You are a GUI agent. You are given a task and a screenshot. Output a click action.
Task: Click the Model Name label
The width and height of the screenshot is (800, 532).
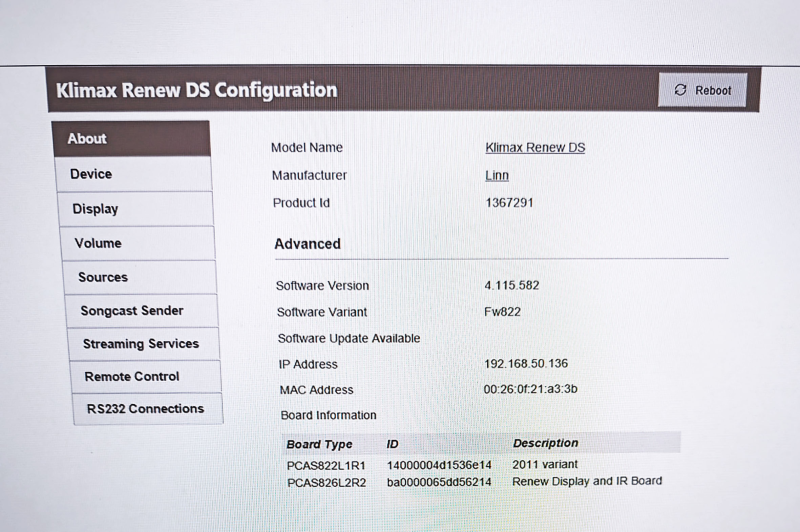click(307, 147)
